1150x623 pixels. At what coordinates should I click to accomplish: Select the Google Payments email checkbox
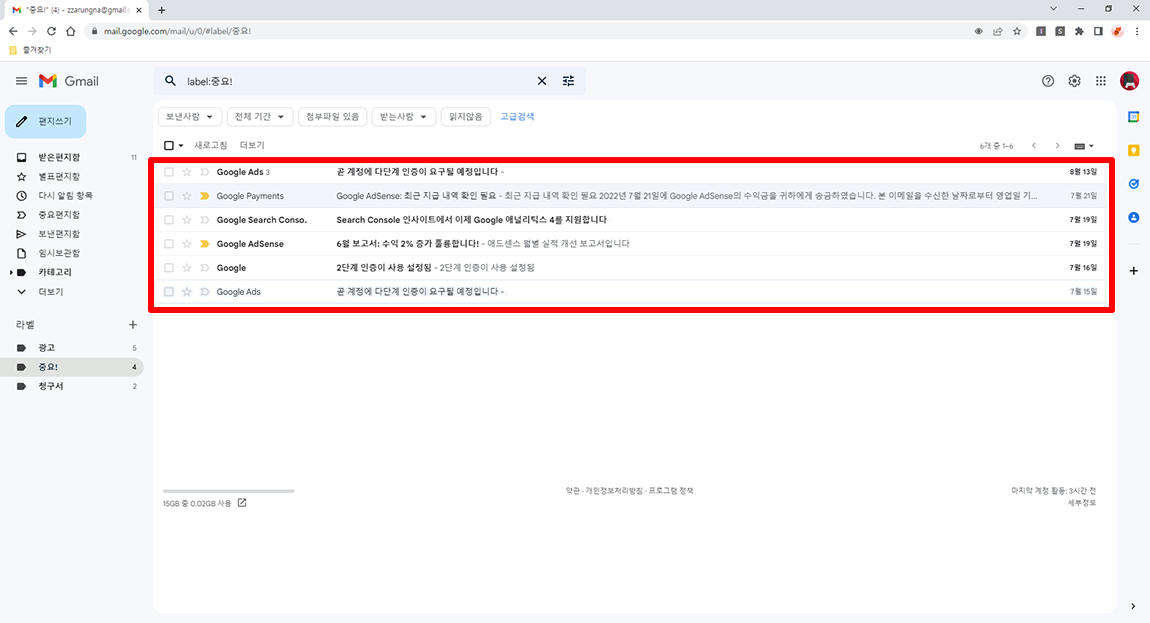point(169,196)
